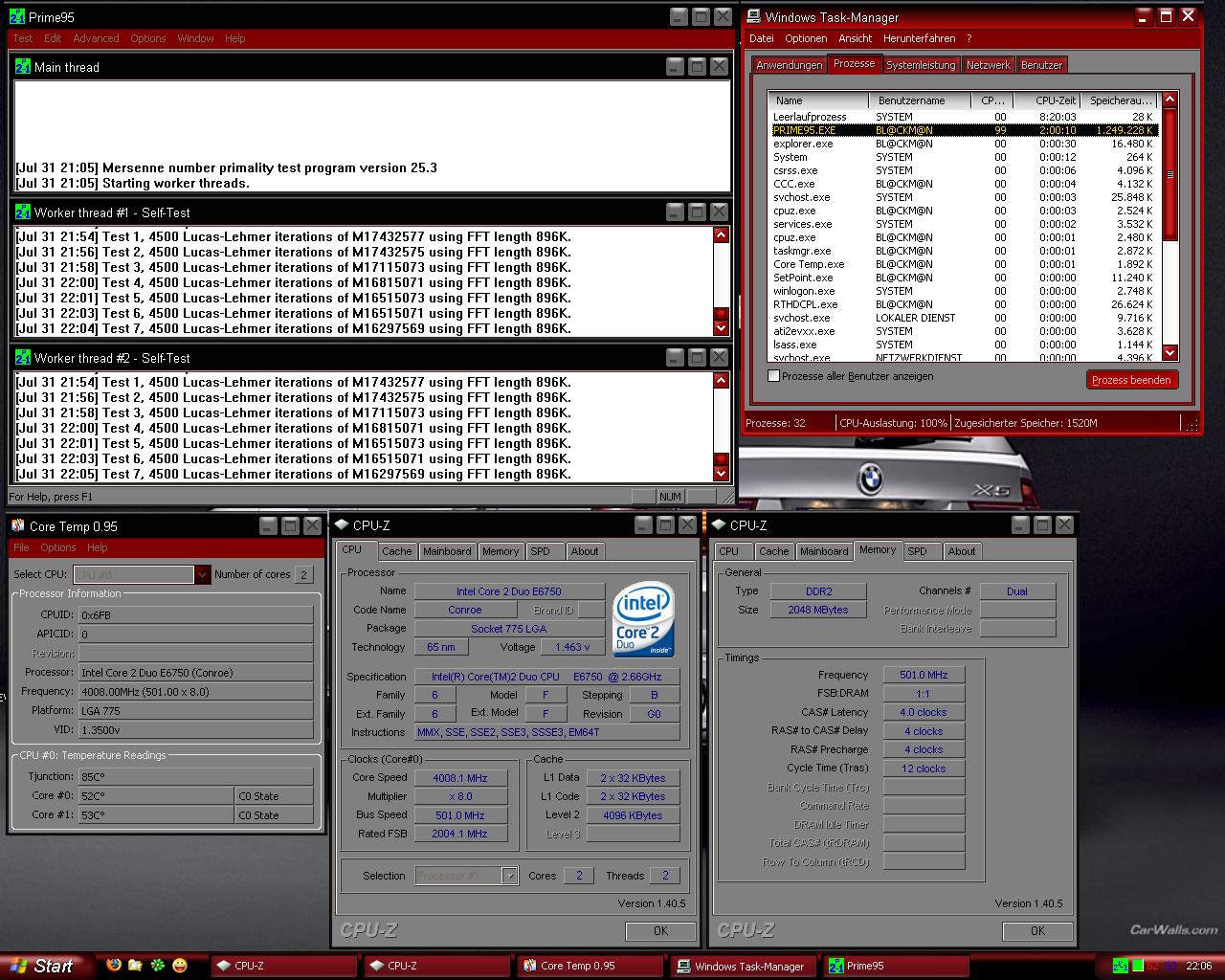1225x980 pixels.
Task: Switch to Anwendungen tab in Task-Manager
Action: pos(789,65)
